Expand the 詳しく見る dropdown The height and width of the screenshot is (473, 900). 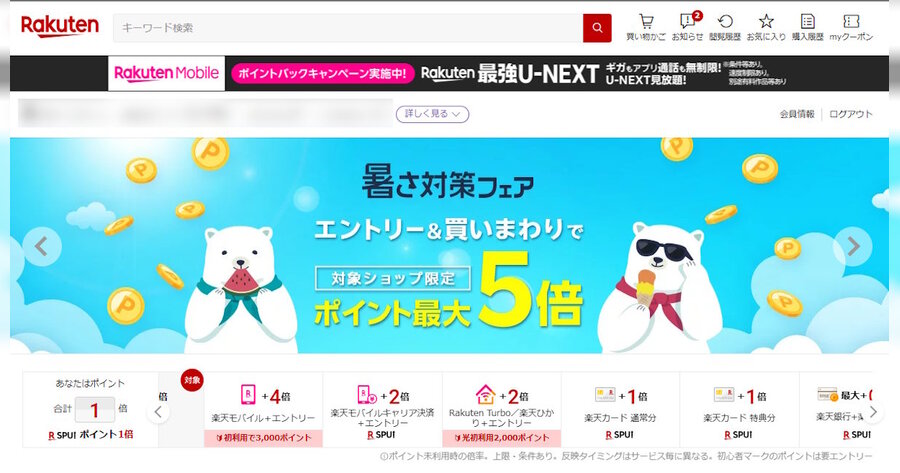click(x=432, y=114)
